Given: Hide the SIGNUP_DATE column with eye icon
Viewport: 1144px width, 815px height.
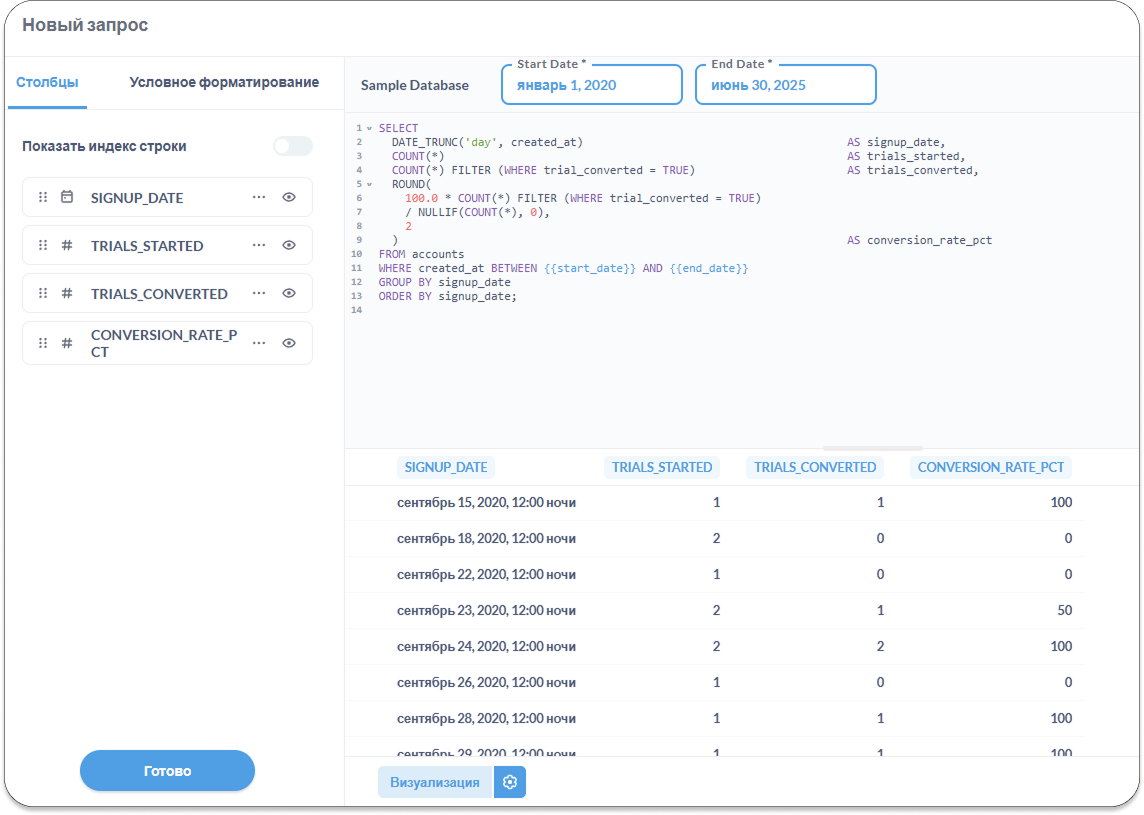Looking at the screenshot, I should click(x=289, y=198).
